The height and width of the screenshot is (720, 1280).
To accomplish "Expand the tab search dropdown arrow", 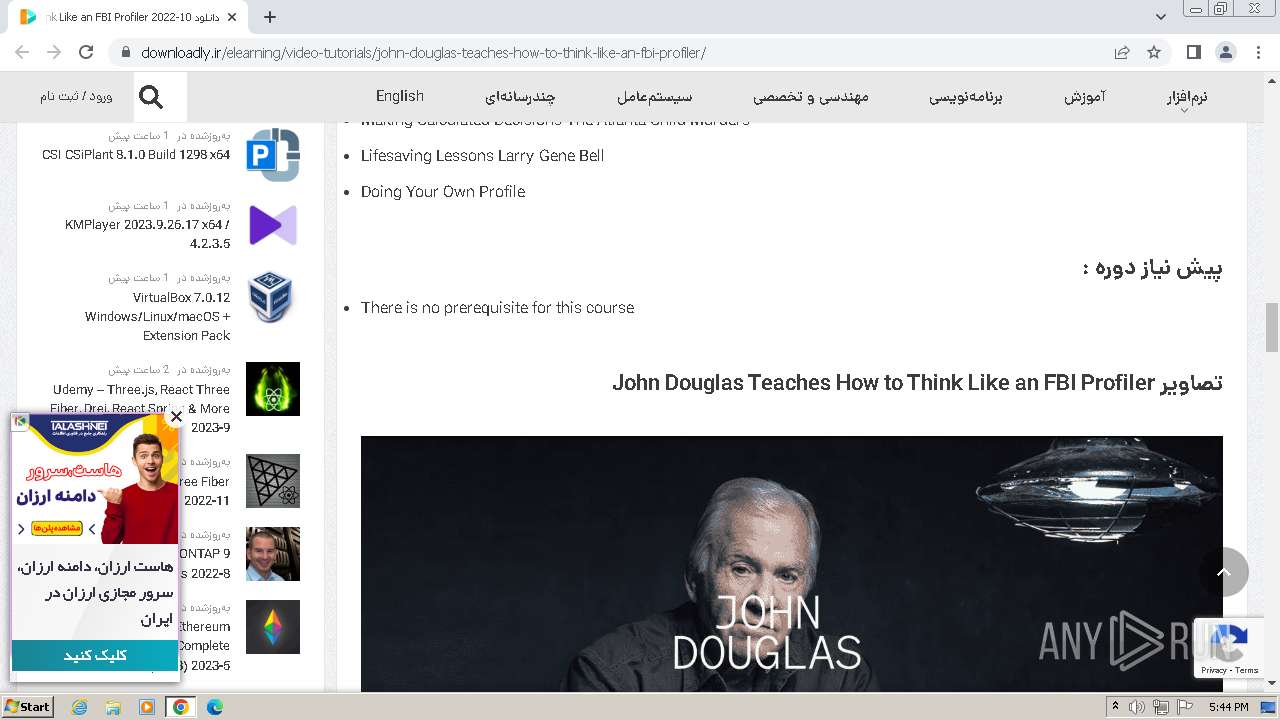I will click(1161, 16).
